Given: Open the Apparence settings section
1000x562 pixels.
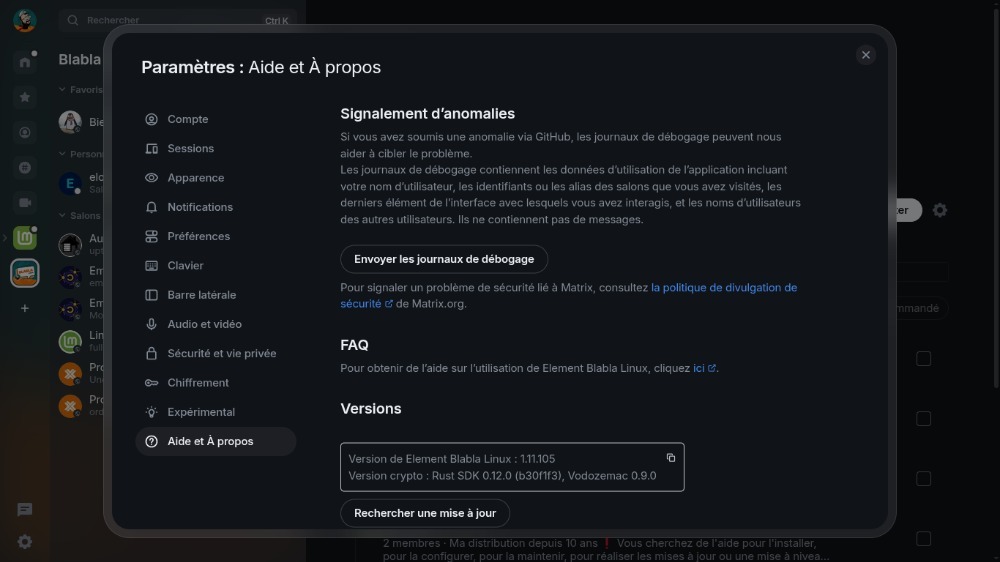Looking at the screenshot, I should 195,178.
